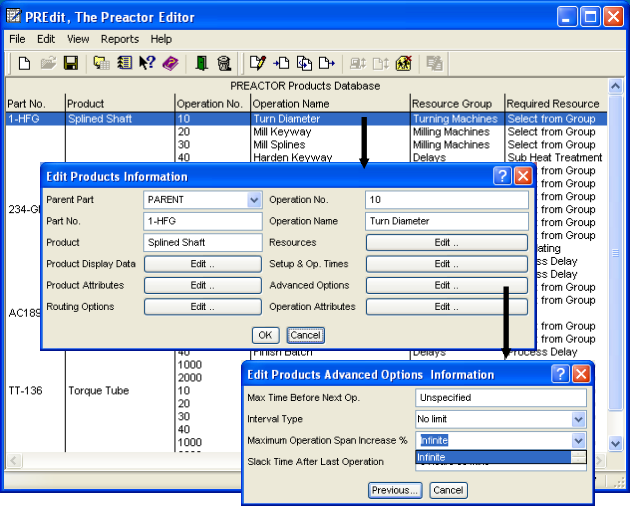630x507 pixels.
Task: Click left arrow of horizontal scrollbar
Action: 14,460
